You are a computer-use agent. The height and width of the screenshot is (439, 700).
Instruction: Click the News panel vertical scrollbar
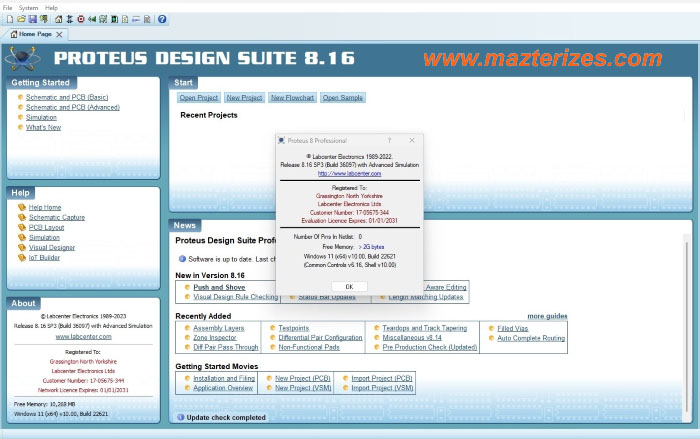(687, 326)
